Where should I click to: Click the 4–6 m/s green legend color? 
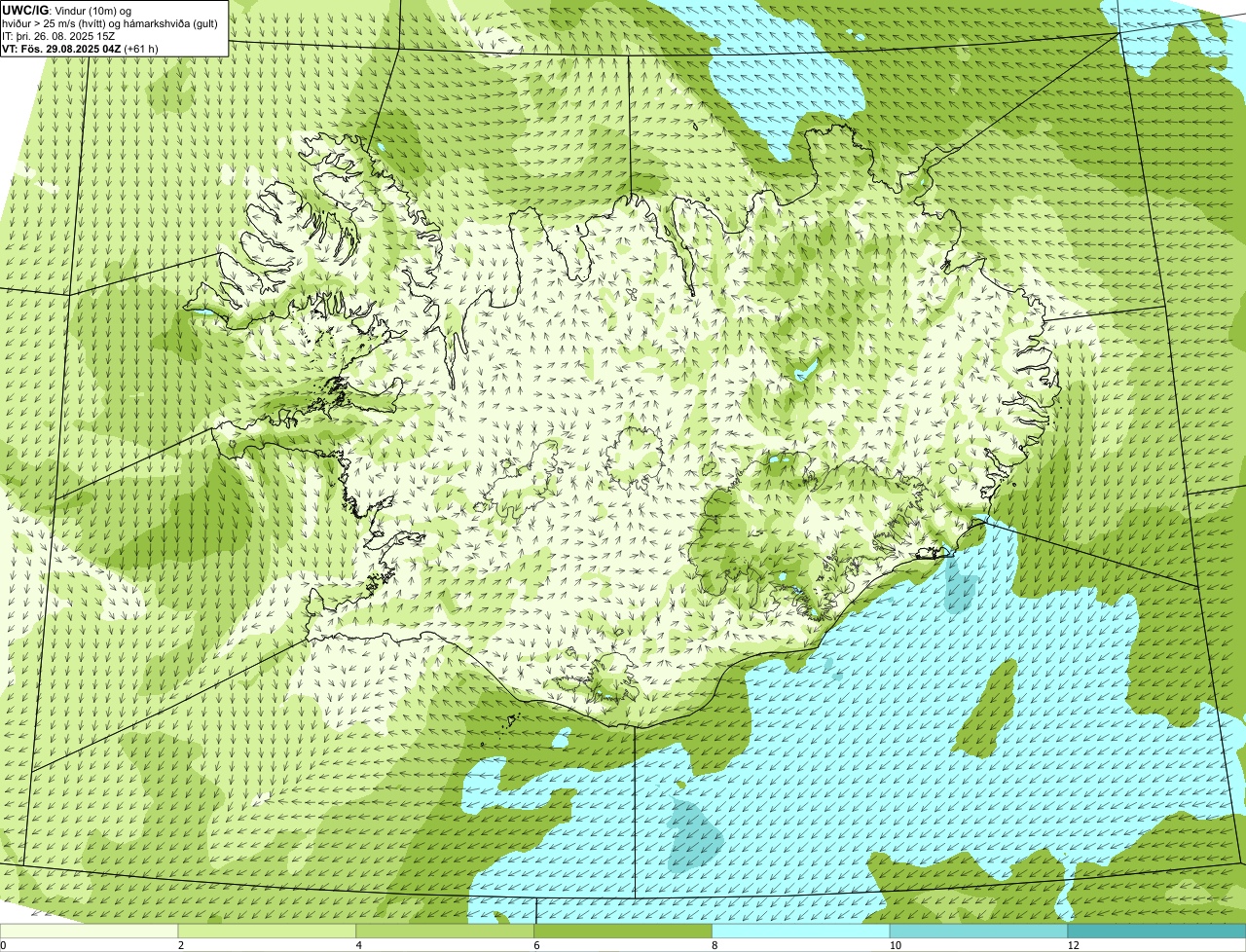click(x=446, y=932)
